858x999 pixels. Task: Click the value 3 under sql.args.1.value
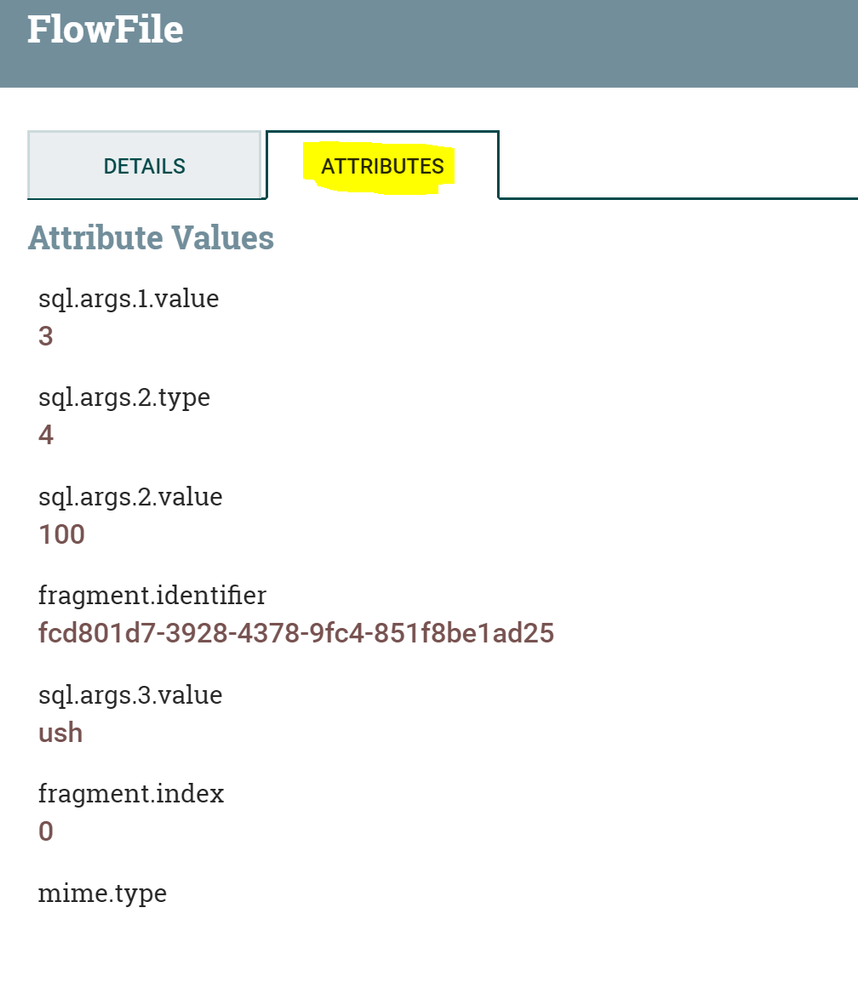(x=44, y=335)
